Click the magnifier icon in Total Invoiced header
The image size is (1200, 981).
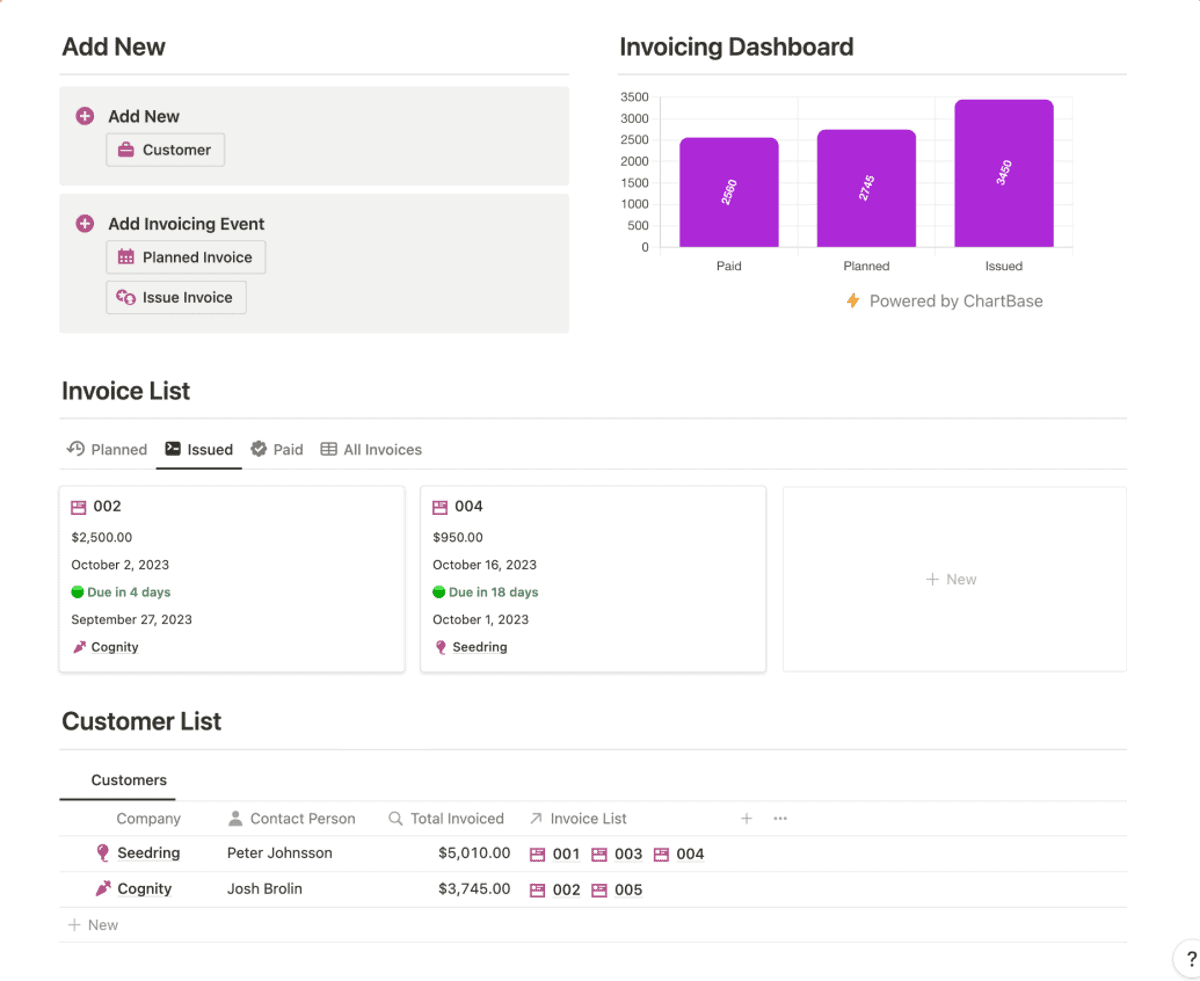click(394, 818)
